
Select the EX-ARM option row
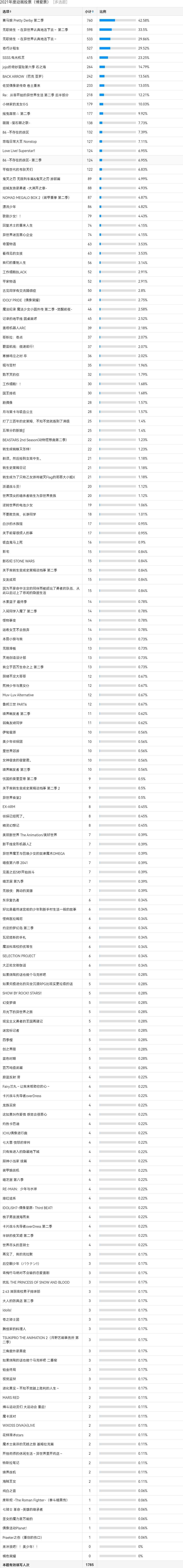[x=91, y=806]
